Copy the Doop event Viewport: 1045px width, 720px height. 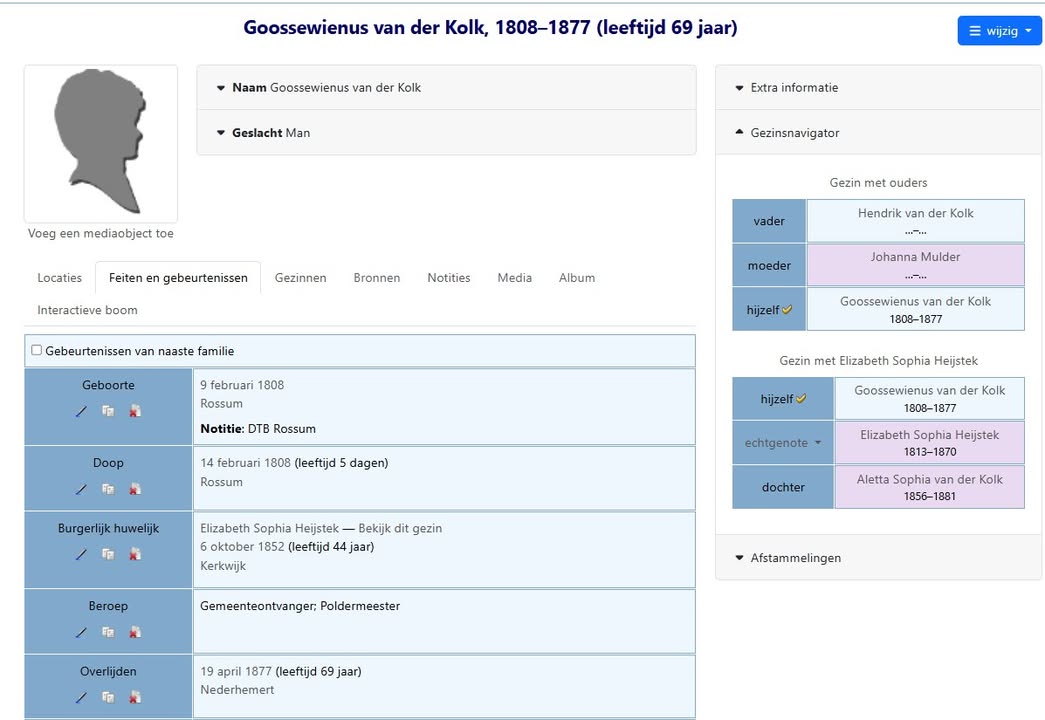(x=108, y=489)
